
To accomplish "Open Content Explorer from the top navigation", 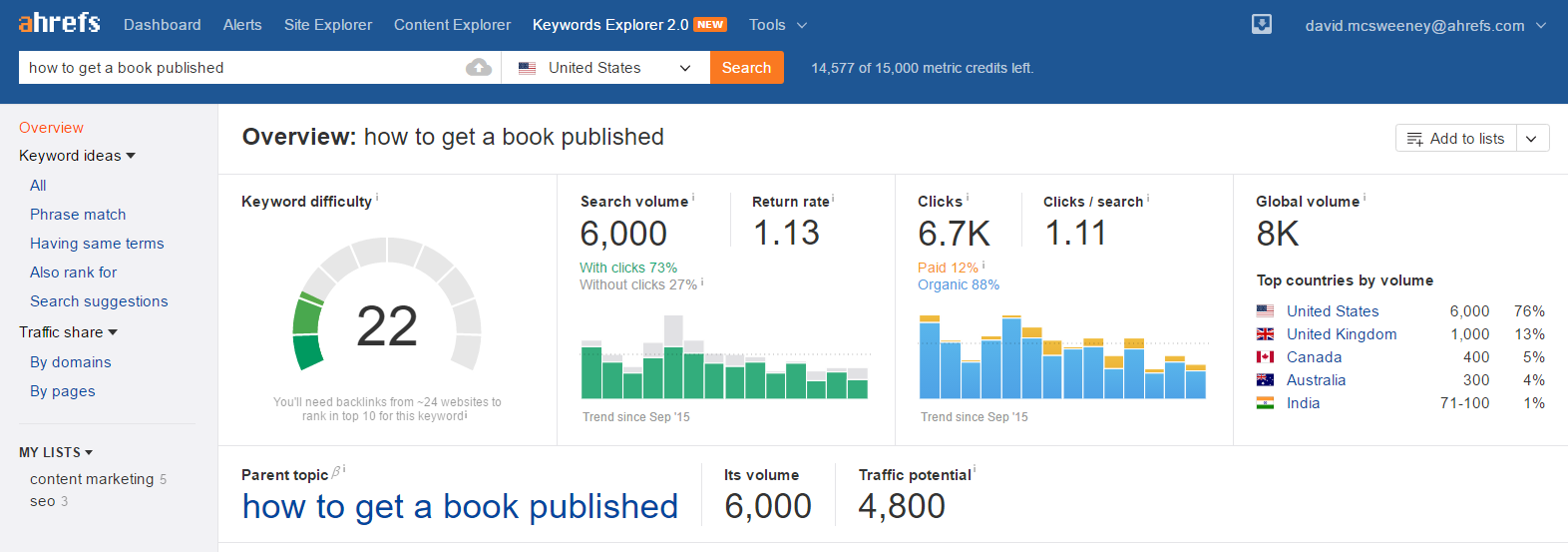I will coord(452,25).
